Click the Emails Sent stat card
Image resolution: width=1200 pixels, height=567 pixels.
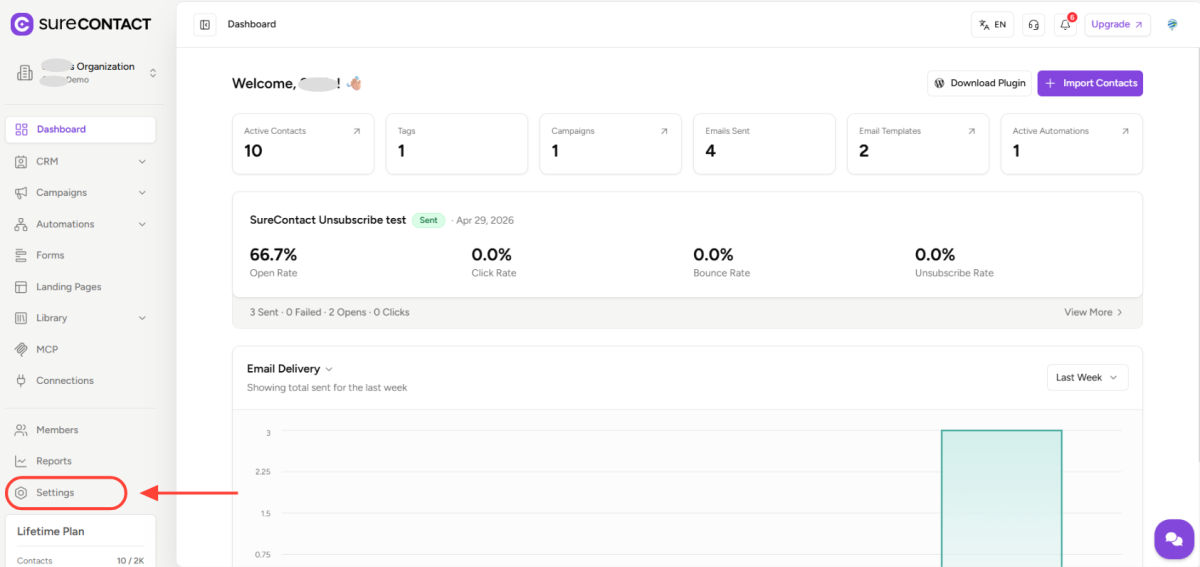763,144
